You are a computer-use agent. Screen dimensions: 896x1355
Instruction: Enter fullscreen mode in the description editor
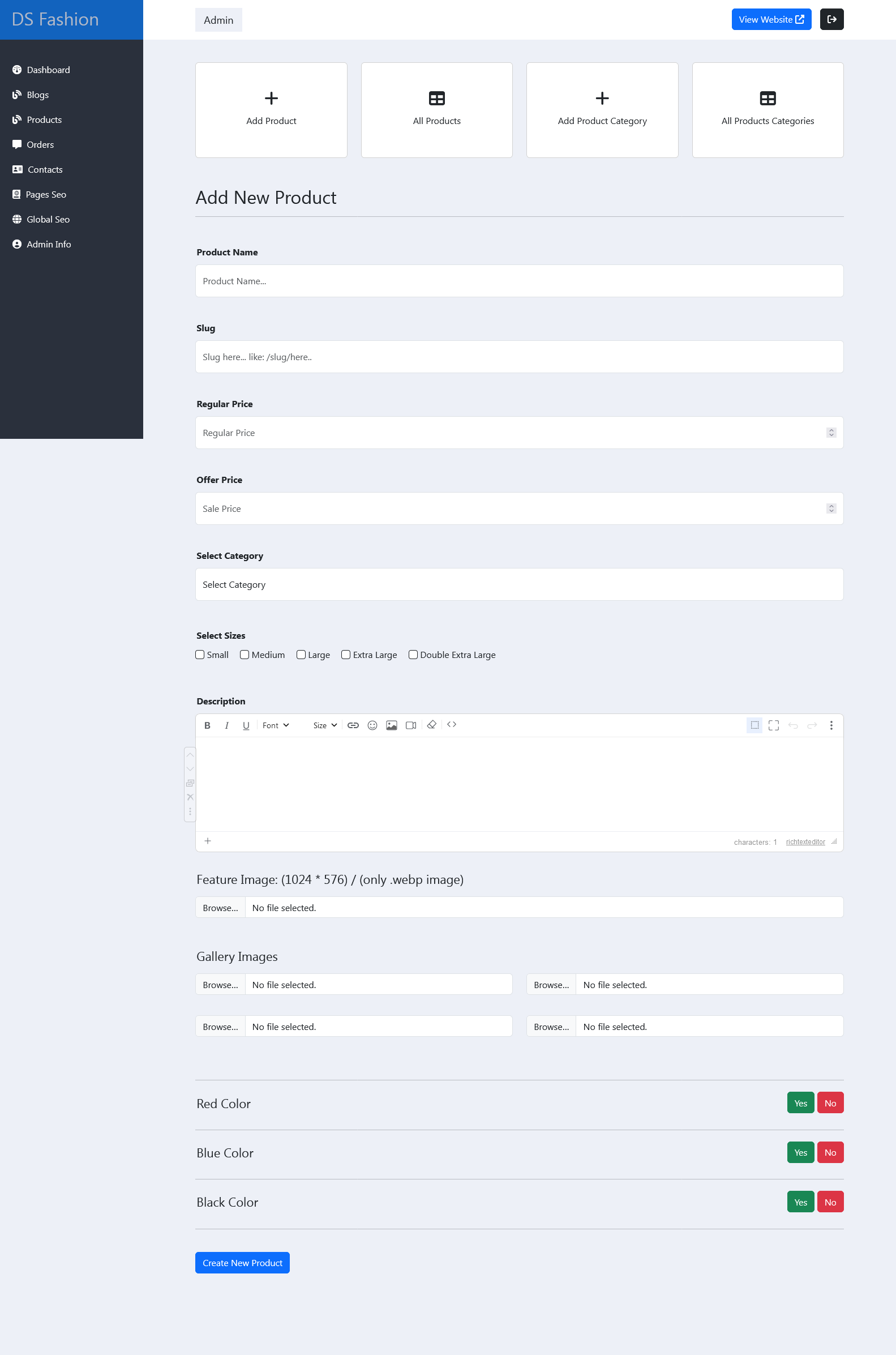click(x=773, y=725)
